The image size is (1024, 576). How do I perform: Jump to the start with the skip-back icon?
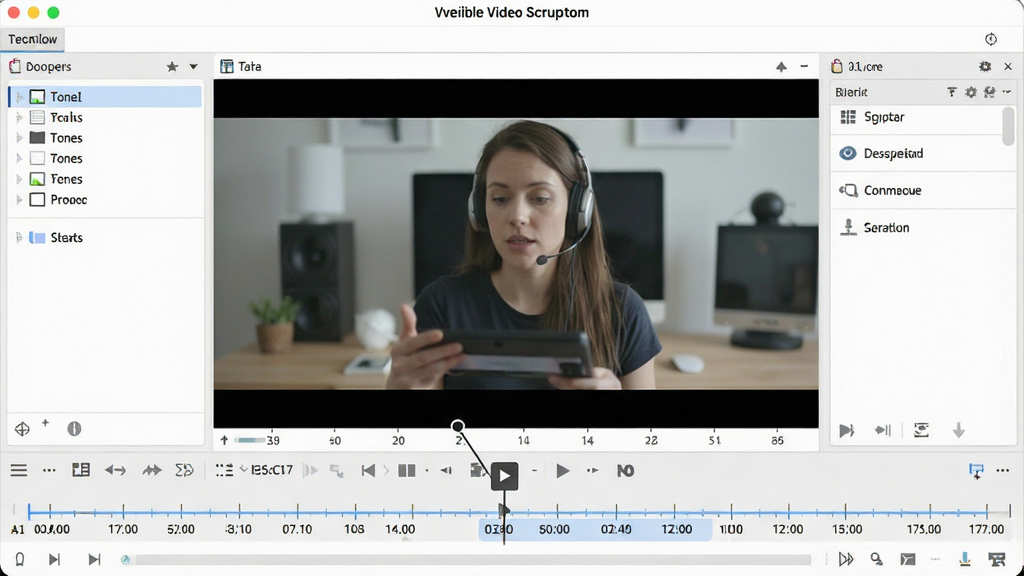pyautogui.click(x=368, y=470)
